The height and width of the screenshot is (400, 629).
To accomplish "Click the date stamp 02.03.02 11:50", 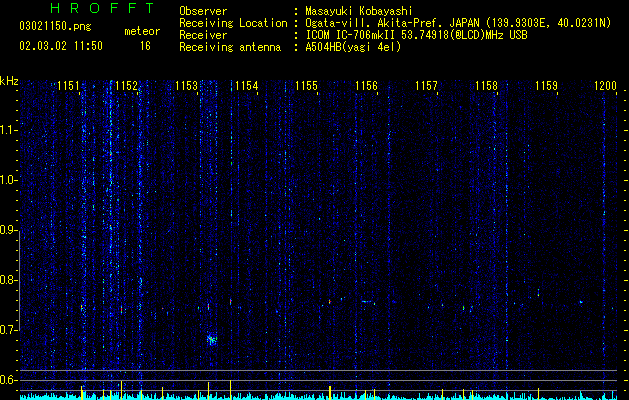I will point(61,46).
